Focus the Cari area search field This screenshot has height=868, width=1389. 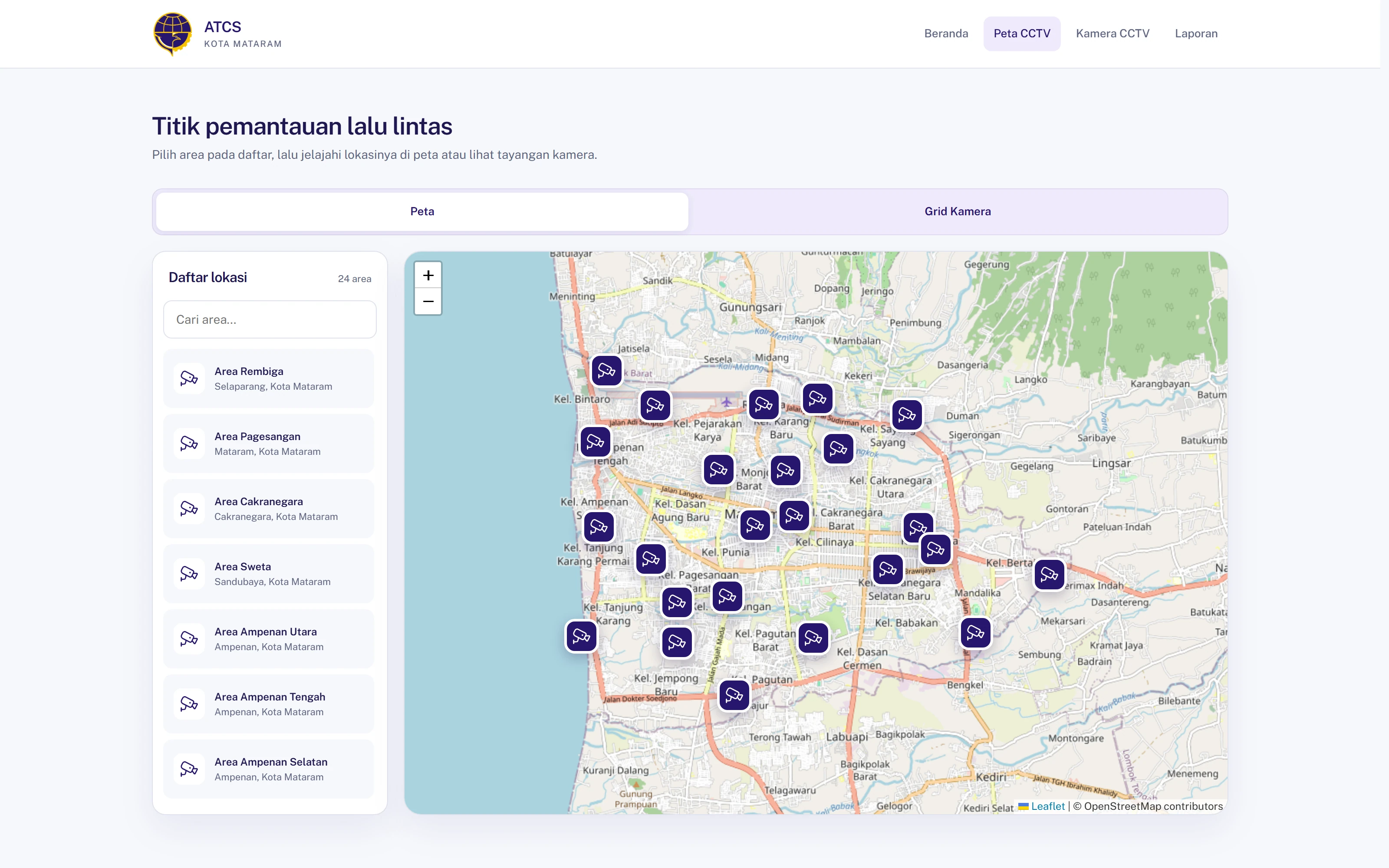click(x=270, y=319)
